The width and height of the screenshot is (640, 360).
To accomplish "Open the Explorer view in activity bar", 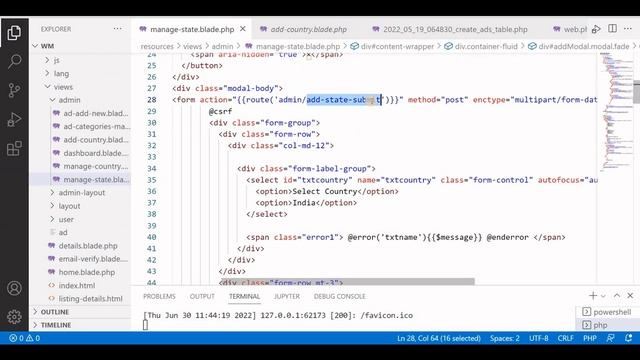I will tap(14, 33).
